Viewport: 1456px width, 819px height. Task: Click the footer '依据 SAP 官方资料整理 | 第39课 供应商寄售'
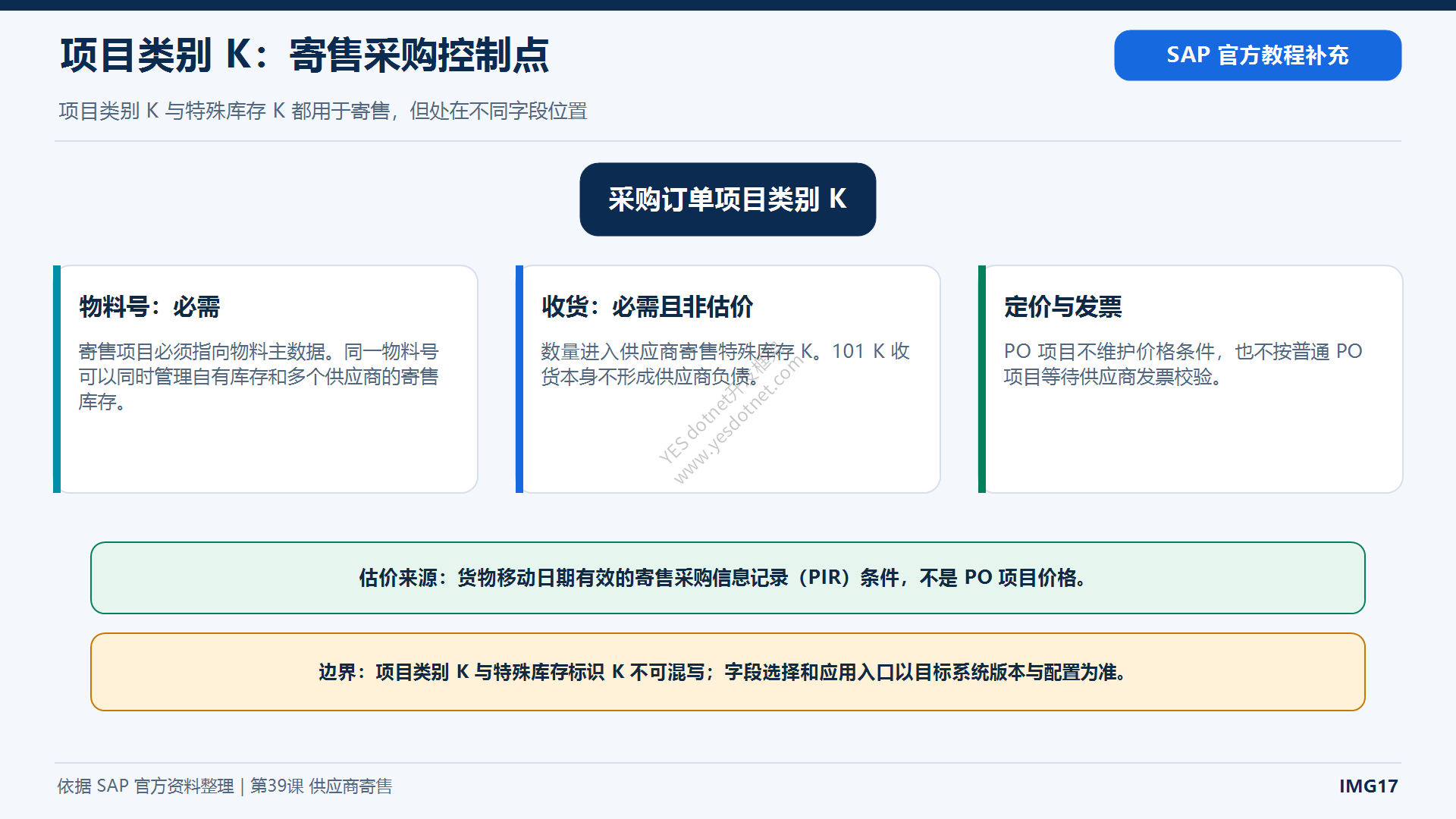pos(225,786)
